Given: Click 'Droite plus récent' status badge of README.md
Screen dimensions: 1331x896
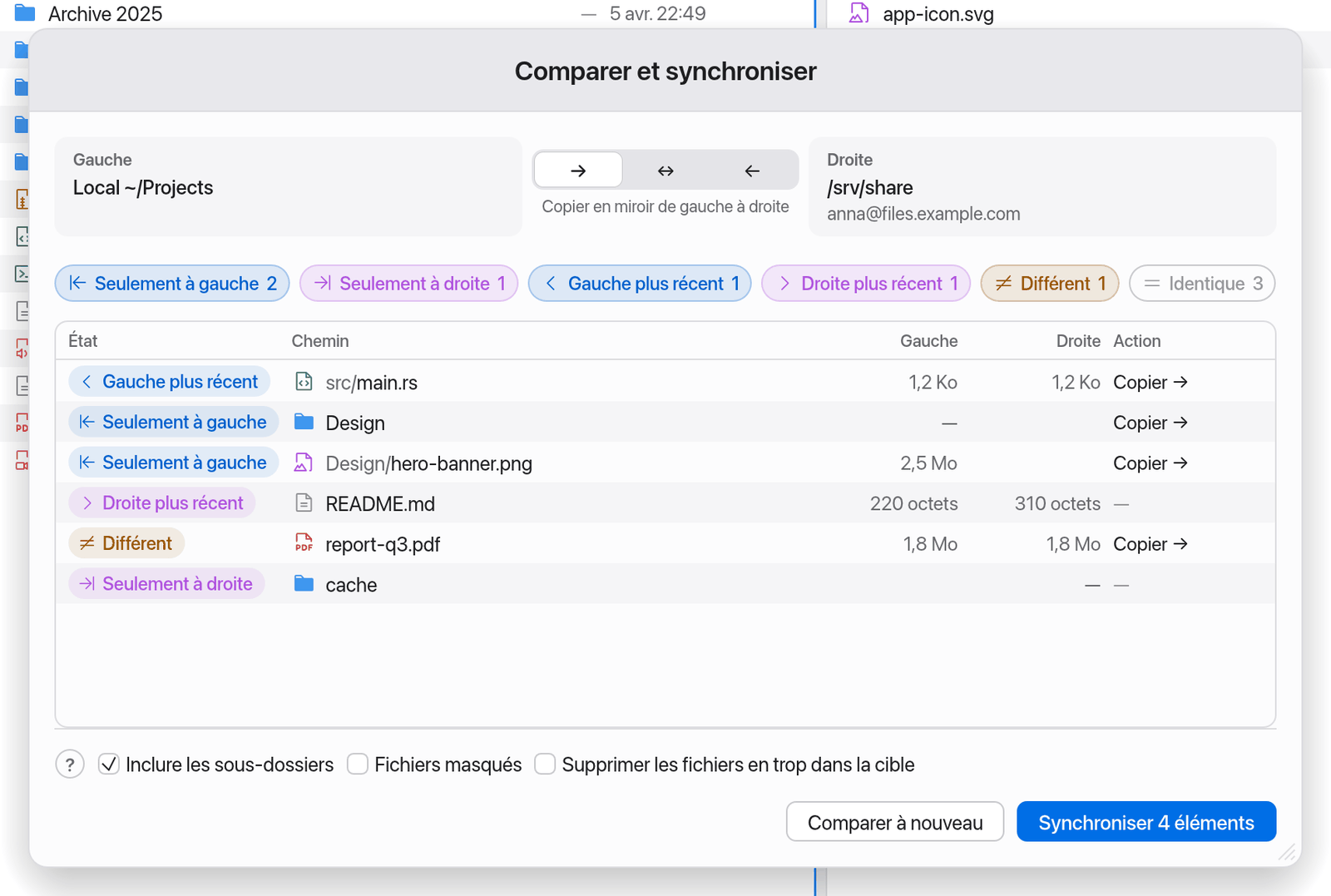Looking at the screenshot, I should pyautogui.click(x=161, y=503).
